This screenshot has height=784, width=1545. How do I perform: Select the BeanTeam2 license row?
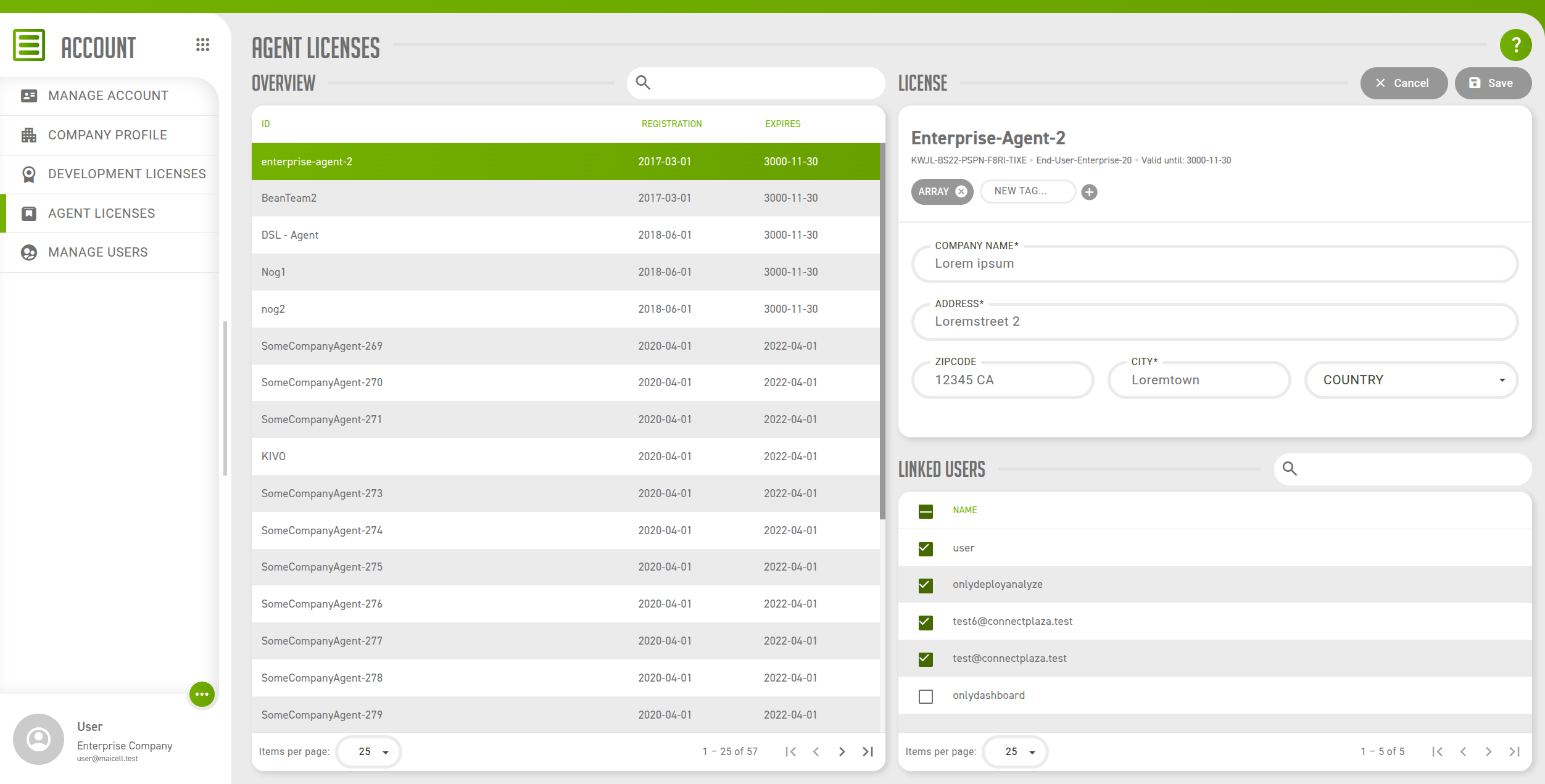point(566,198)
